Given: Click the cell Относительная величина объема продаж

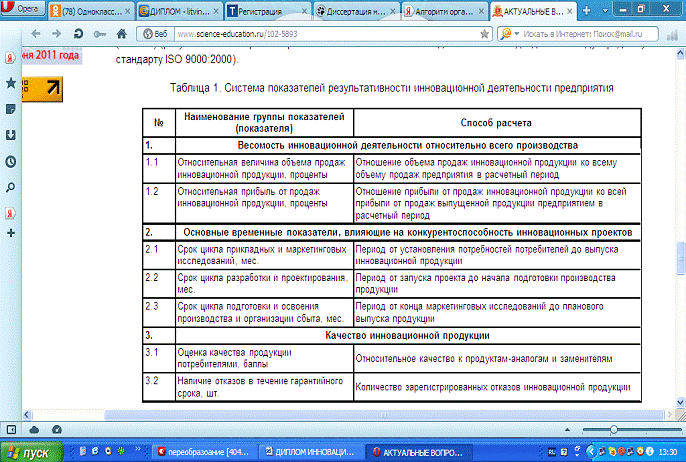Looking at the screenshot, I should click(264, 168).
